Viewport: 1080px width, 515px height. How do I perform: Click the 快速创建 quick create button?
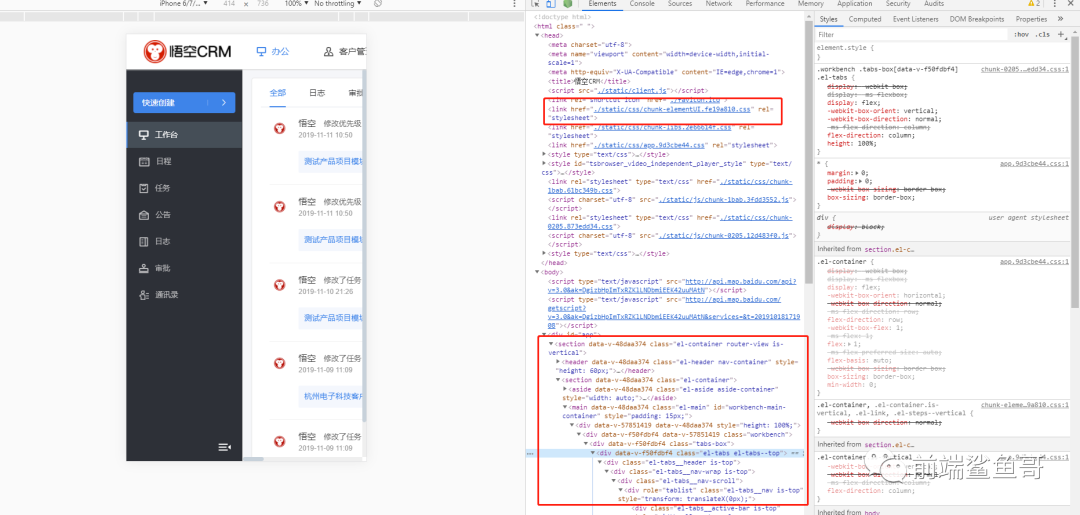point(183,102)
